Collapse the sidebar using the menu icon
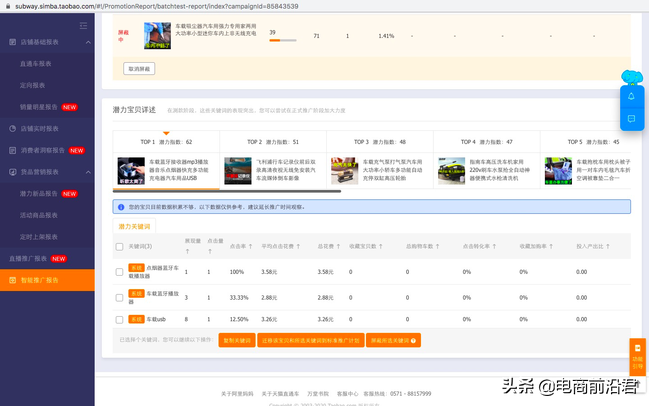The width and height of the screenshot is (649, 406). pyautogui.click(x=83, y=26)
